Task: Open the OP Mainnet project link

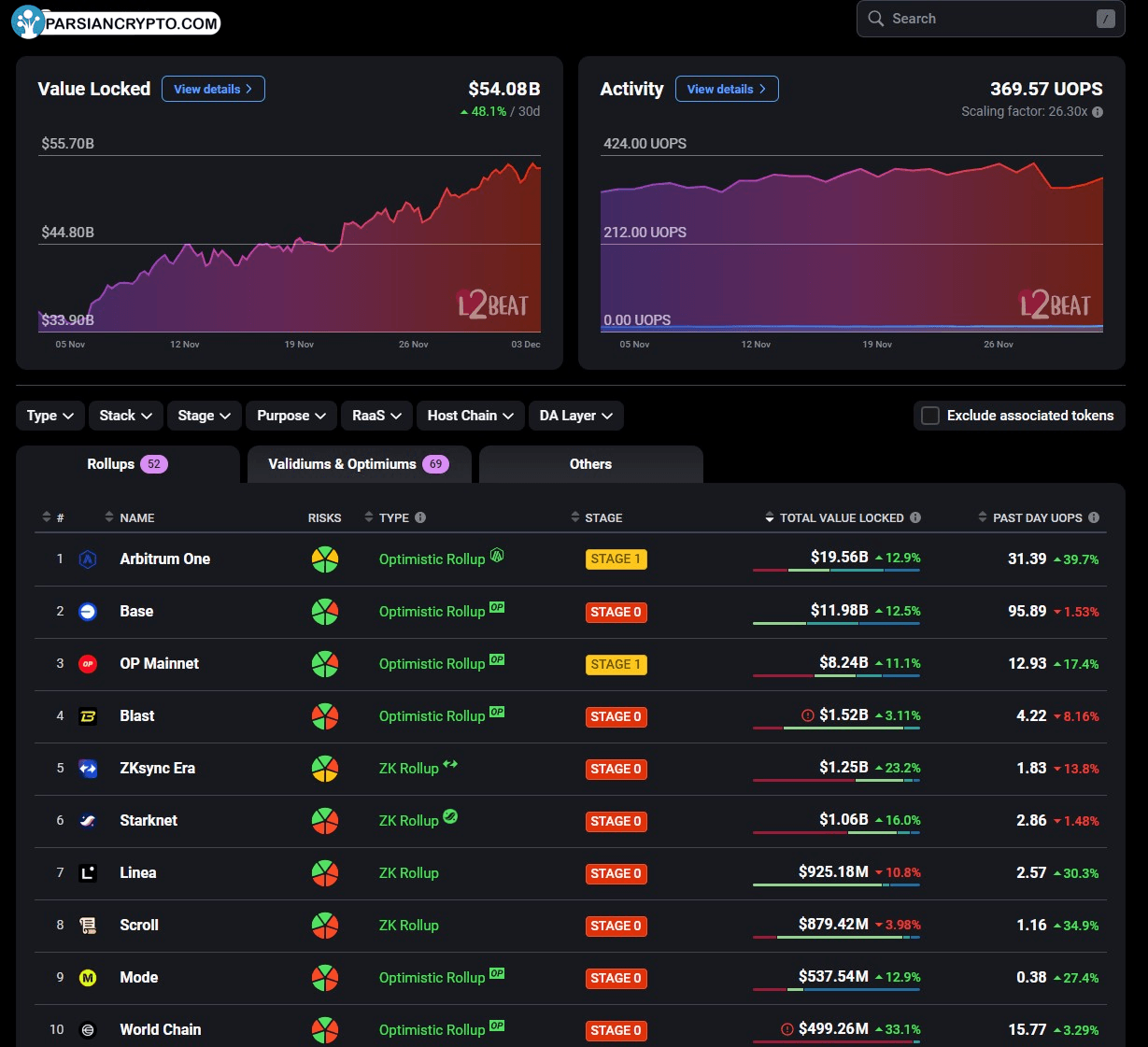Action: pos(159,664)
